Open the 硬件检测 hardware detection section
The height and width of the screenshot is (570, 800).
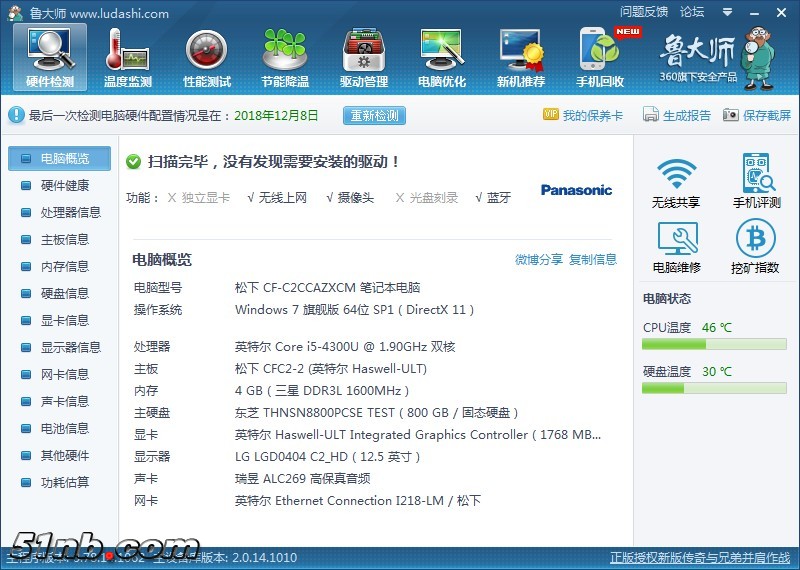pyautogui.click(x=49, y=57)
